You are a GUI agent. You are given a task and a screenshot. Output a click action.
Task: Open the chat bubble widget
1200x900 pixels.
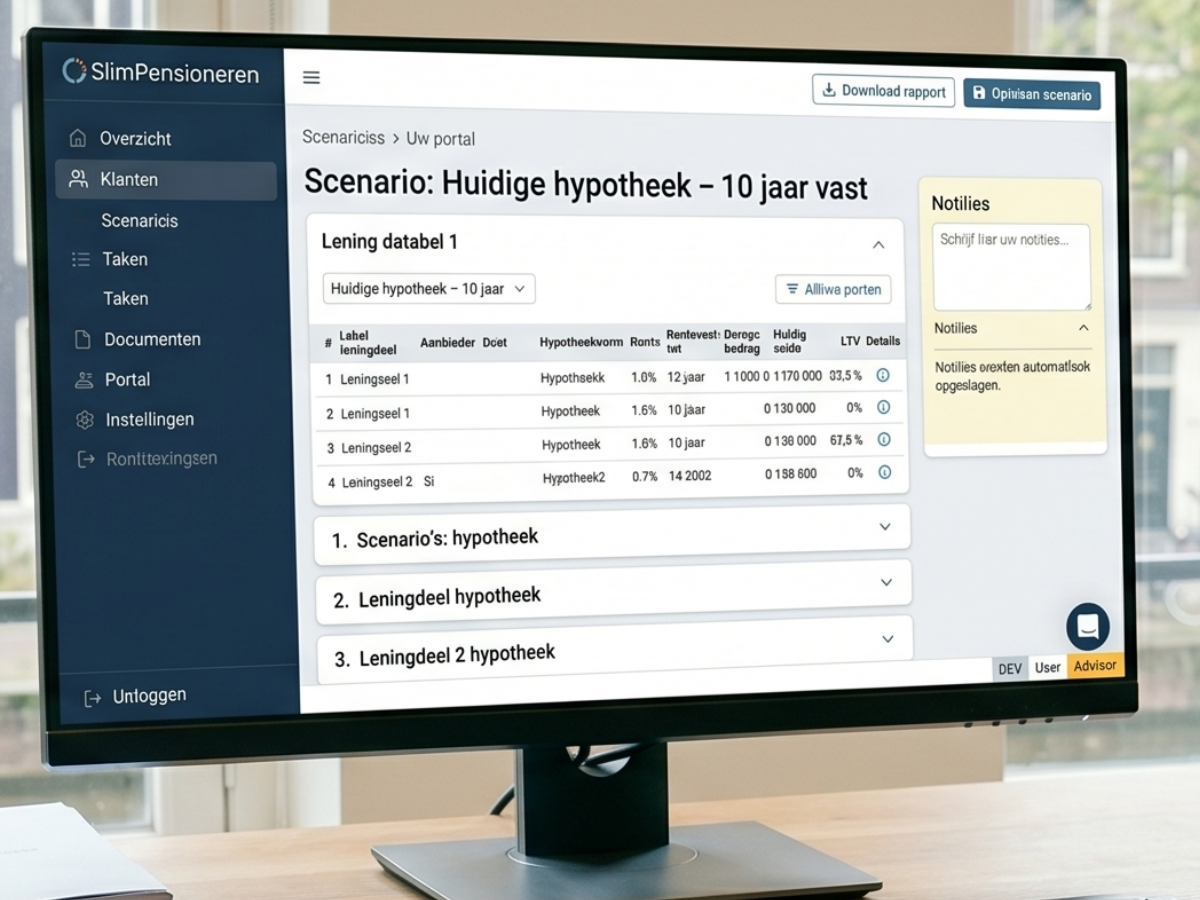click(1087, 627)
